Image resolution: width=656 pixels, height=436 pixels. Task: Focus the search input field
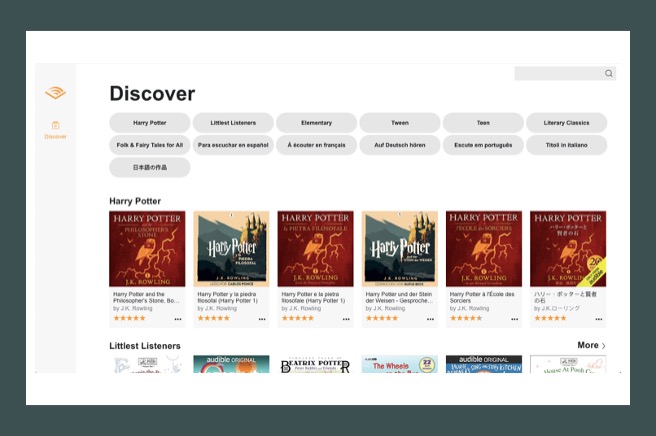pos(565,73)
